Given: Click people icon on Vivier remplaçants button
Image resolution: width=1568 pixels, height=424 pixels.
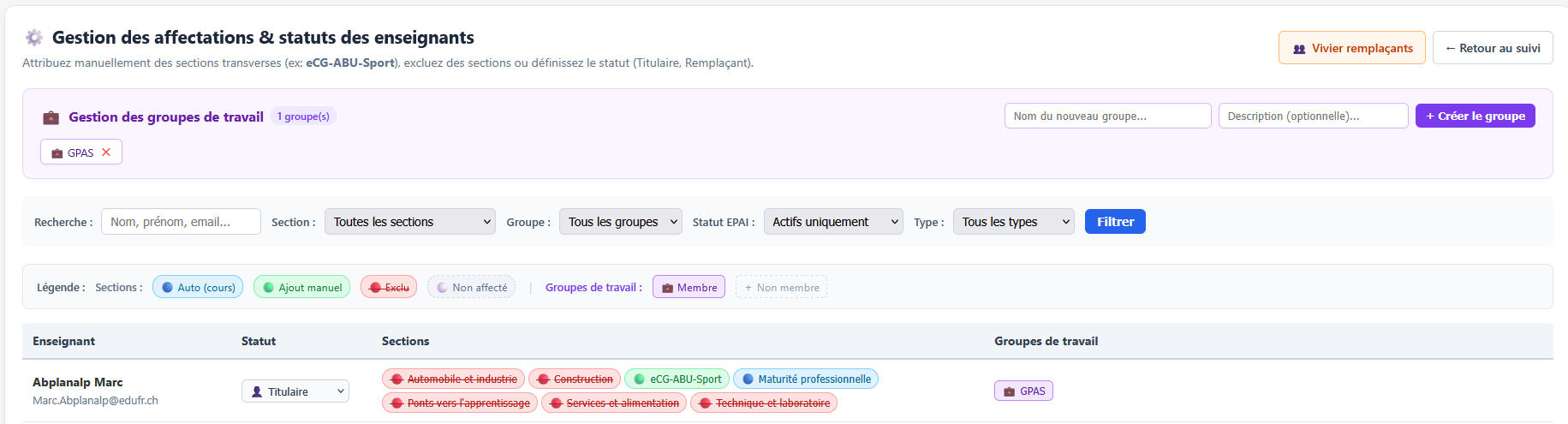Looking at the screenshot, I should click(1299, 49).
